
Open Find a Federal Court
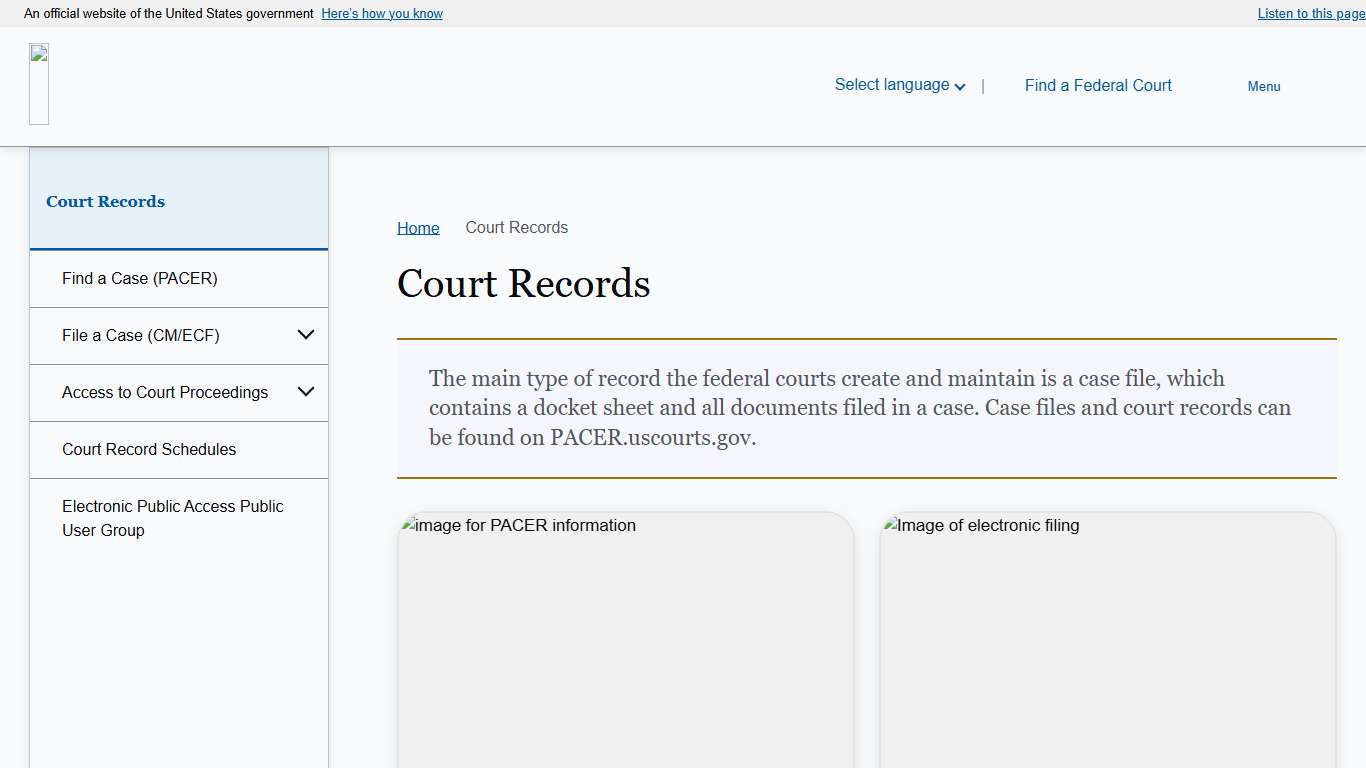click(x=1097, y=85)
